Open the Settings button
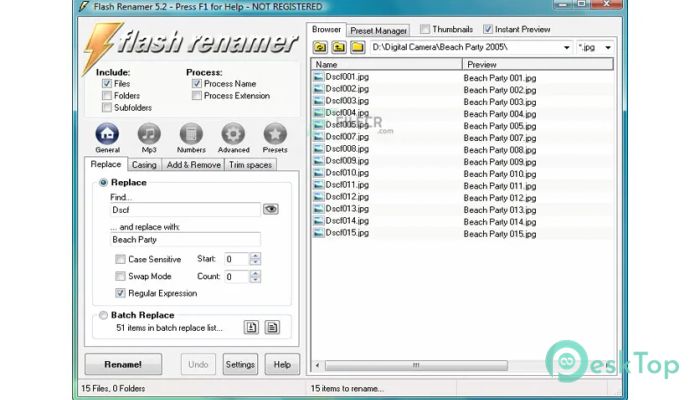This screenshot has height=400, width=700. (x=240, y=364)
